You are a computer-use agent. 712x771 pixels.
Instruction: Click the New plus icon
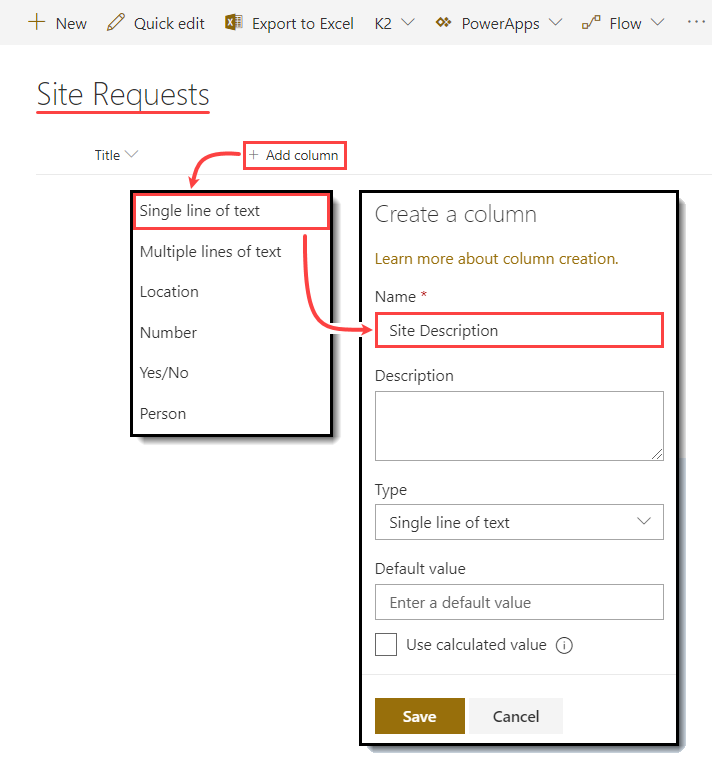click(x=37, y=23)
